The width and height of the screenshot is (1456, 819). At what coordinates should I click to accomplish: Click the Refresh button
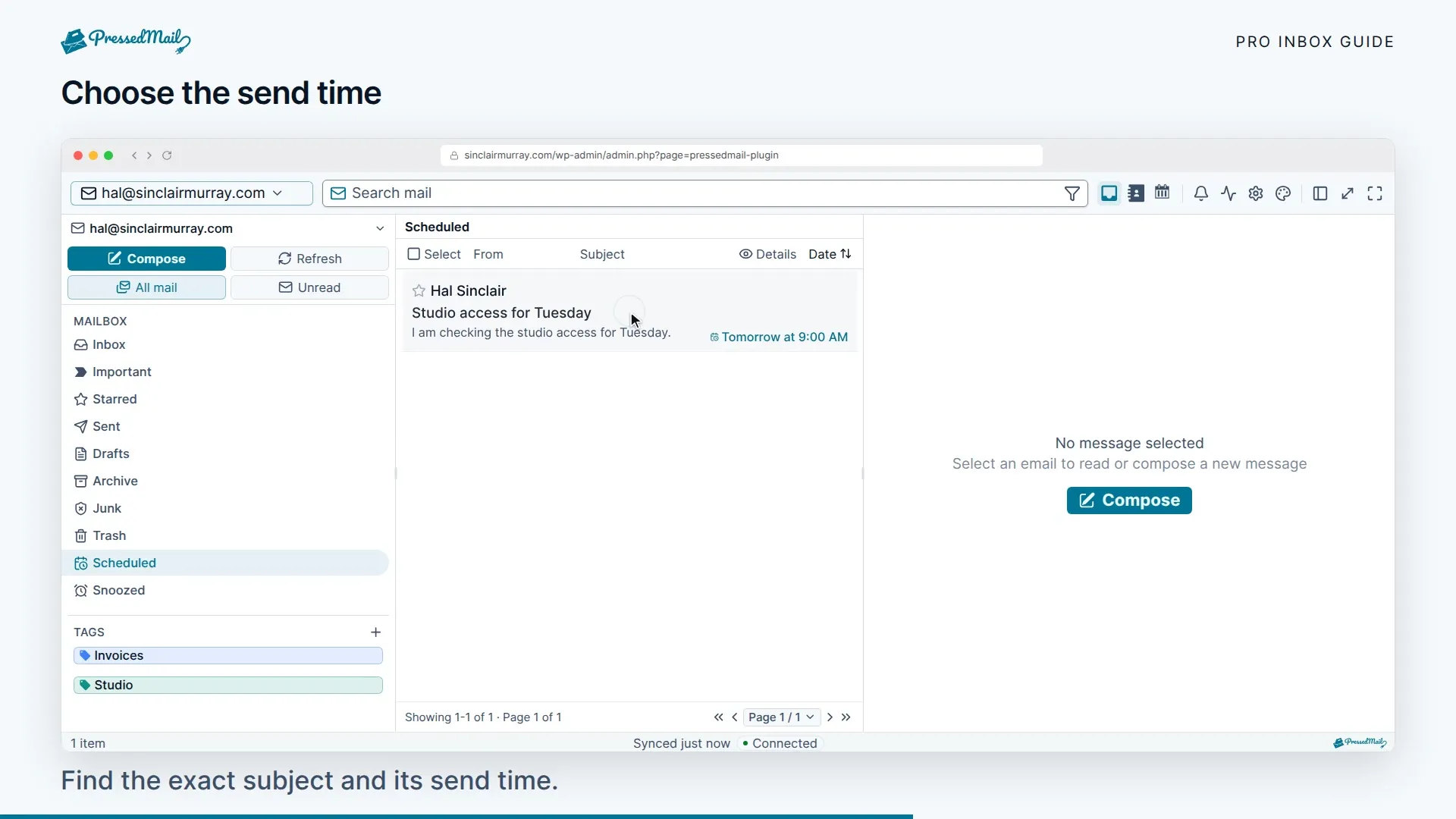click(309, 259)
